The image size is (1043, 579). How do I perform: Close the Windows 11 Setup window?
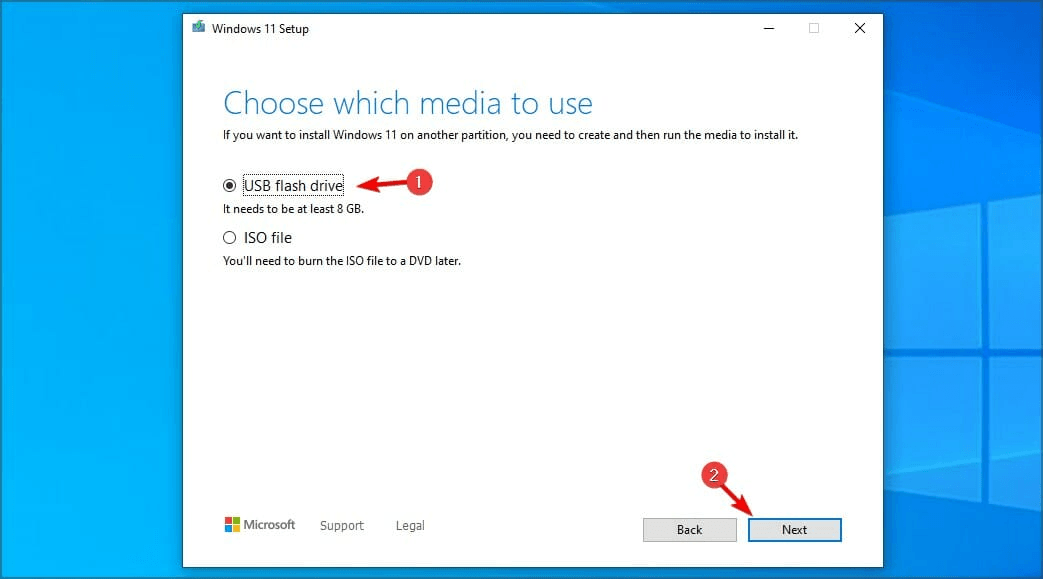(x=859, y=28)
